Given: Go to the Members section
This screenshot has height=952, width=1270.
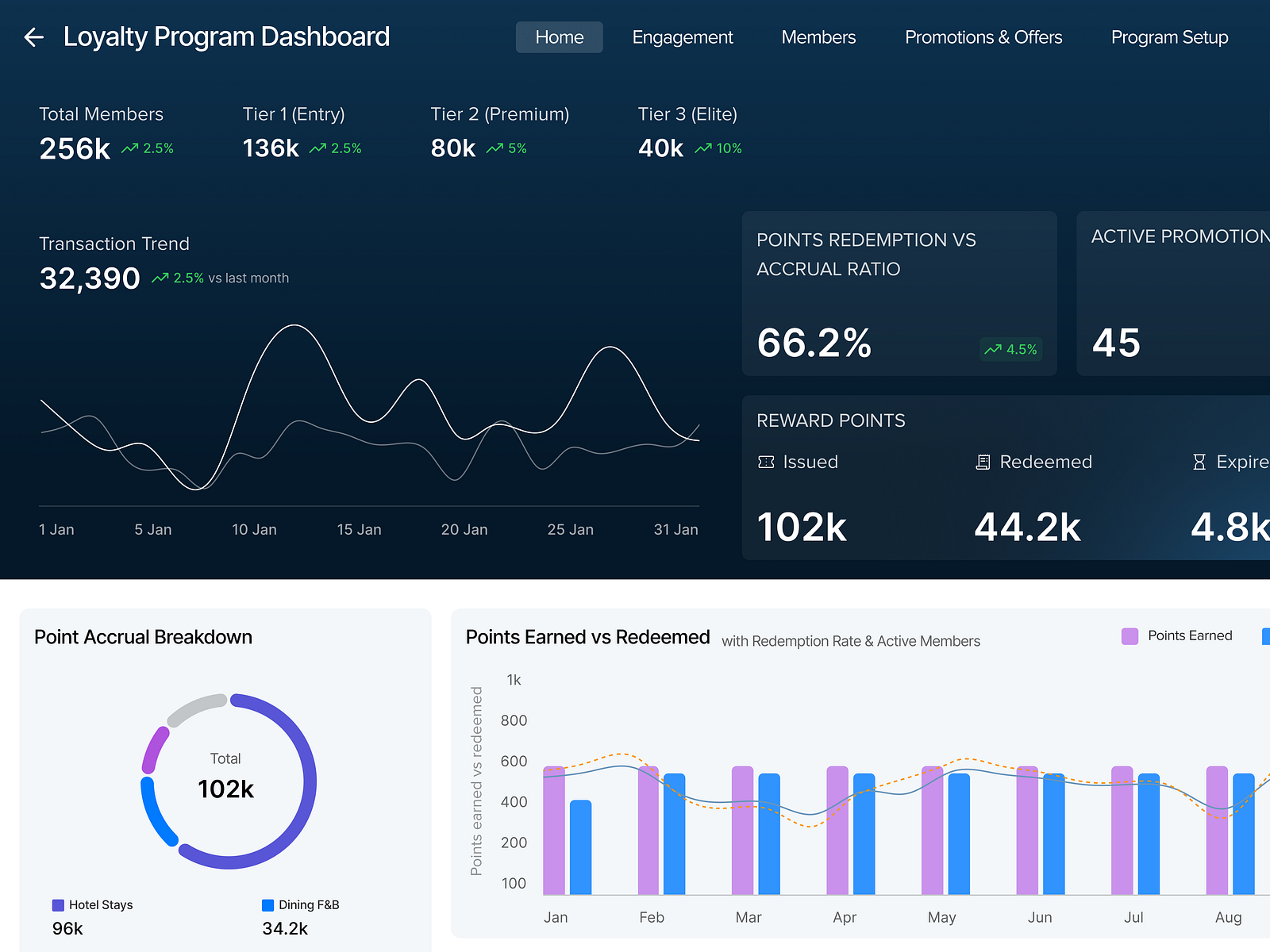Looking at the screenshot, I should click(x=818, y=36).
